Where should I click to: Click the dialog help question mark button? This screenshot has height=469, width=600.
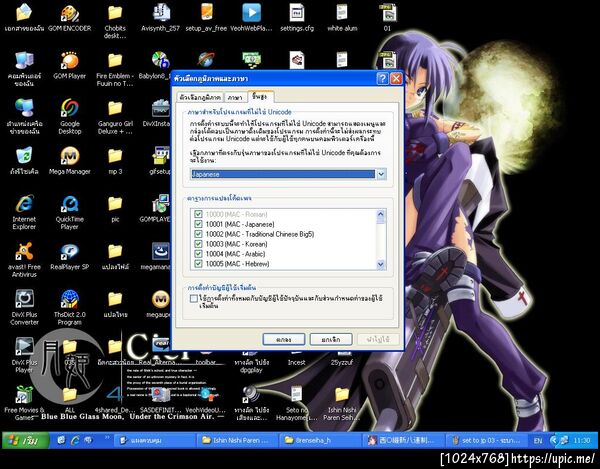(382, 78)
